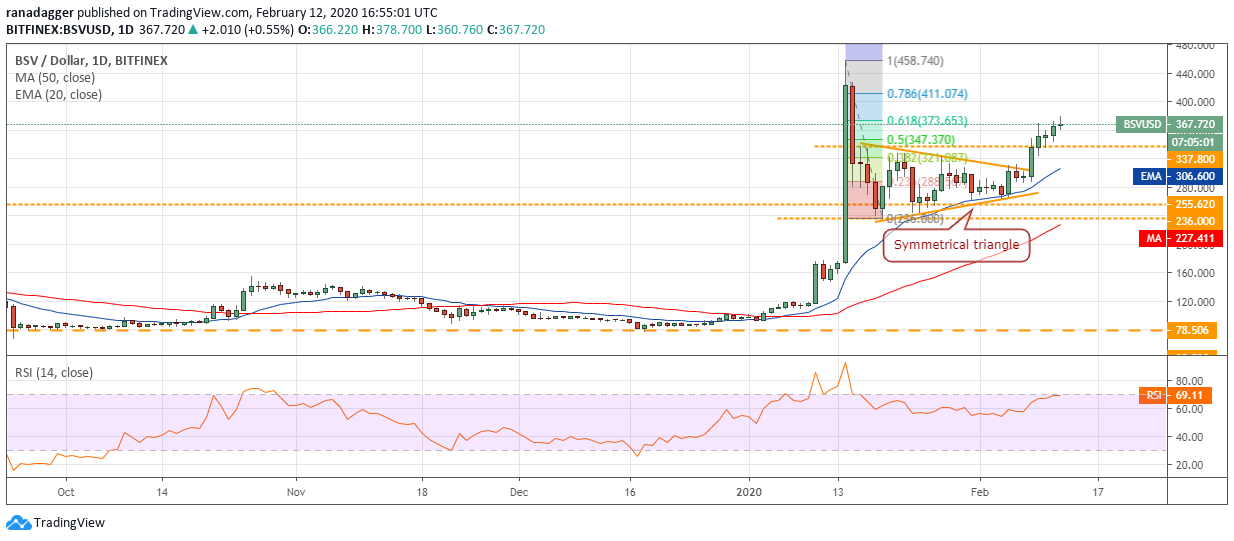Select the 'BSV / Dollar, 1D, BITFINEX' chart title

click(x=91, y=60)
